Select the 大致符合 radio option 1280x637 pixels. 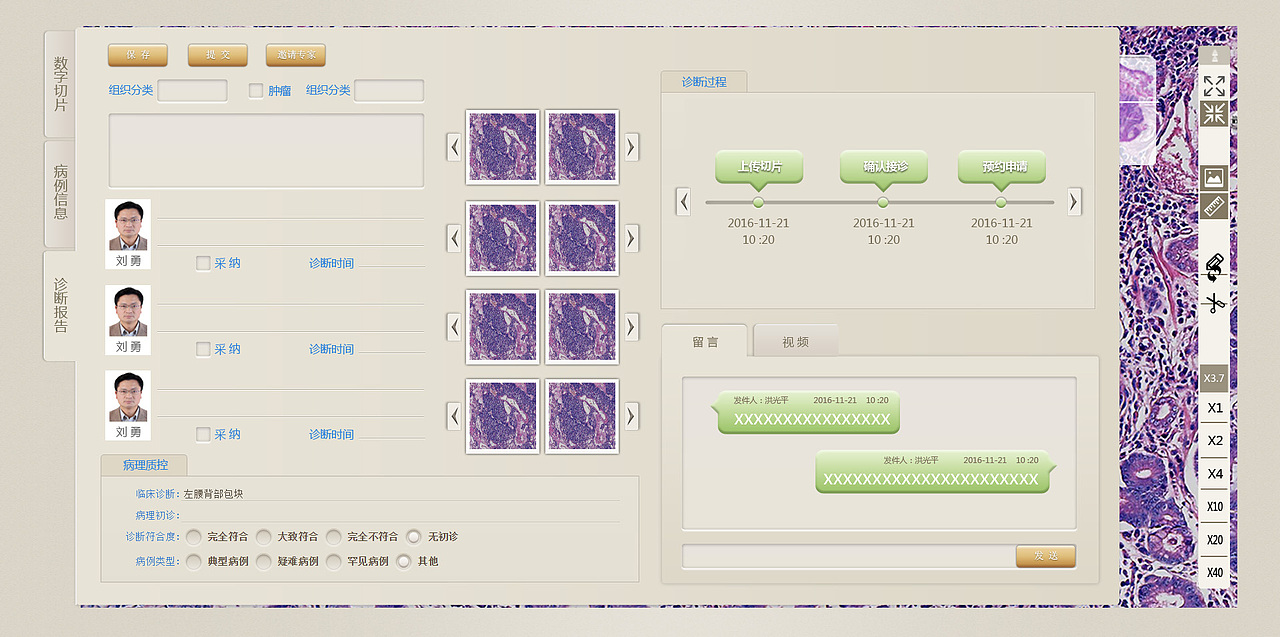point(264,537)
